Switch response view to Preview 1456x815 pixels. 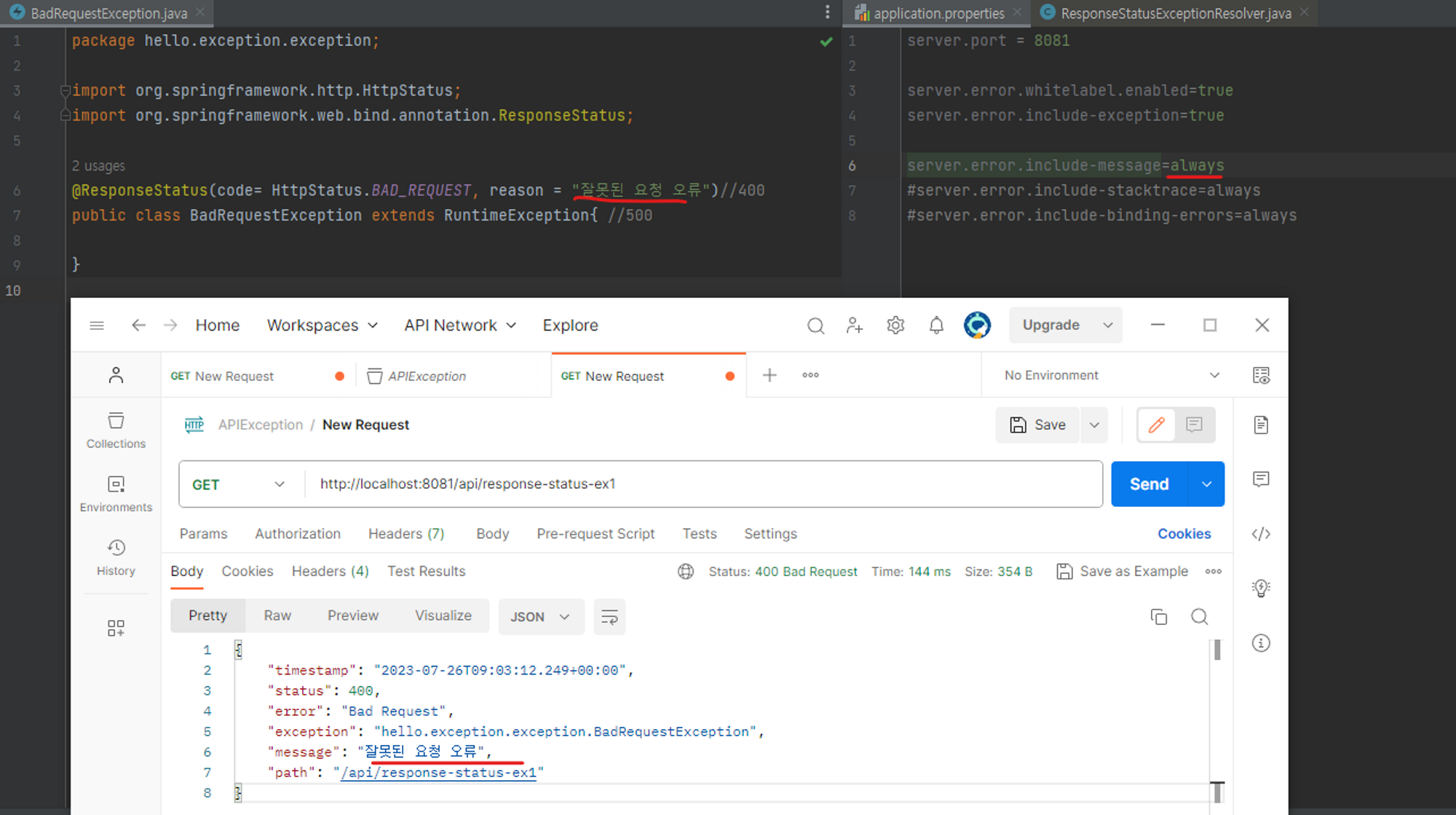point(353,616)
